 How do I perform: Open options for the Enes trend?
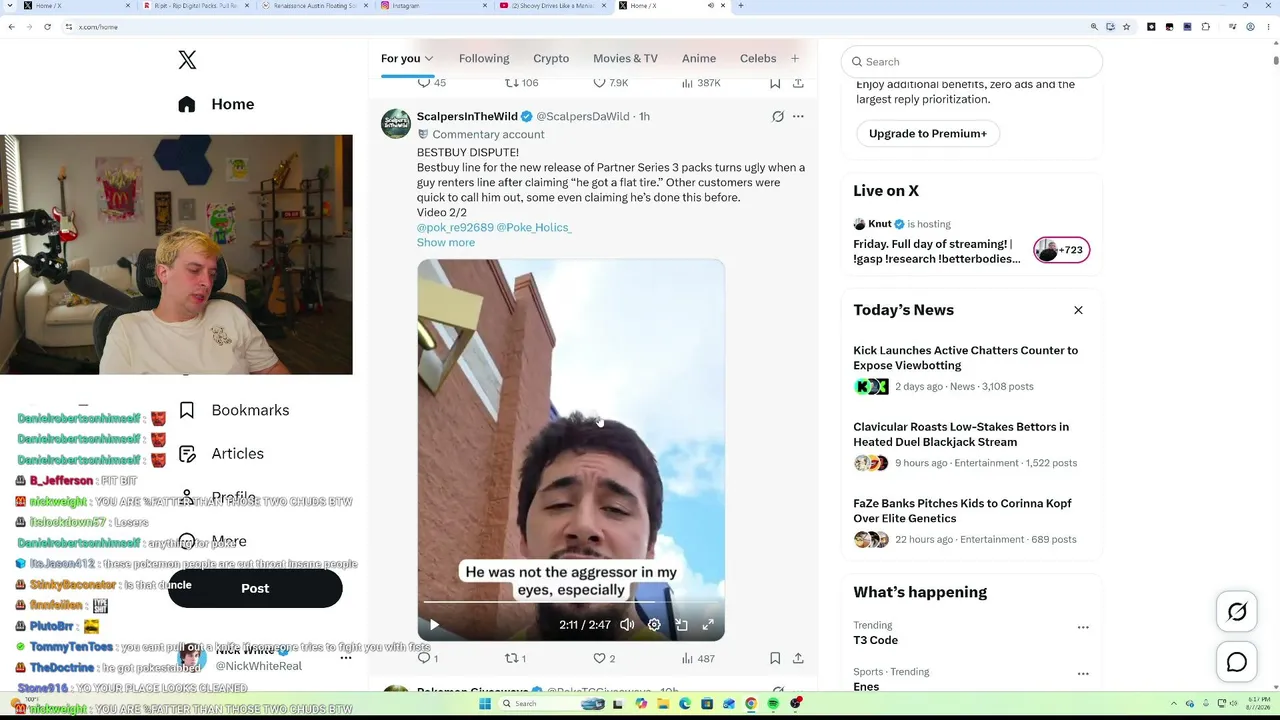[1083, 674]
